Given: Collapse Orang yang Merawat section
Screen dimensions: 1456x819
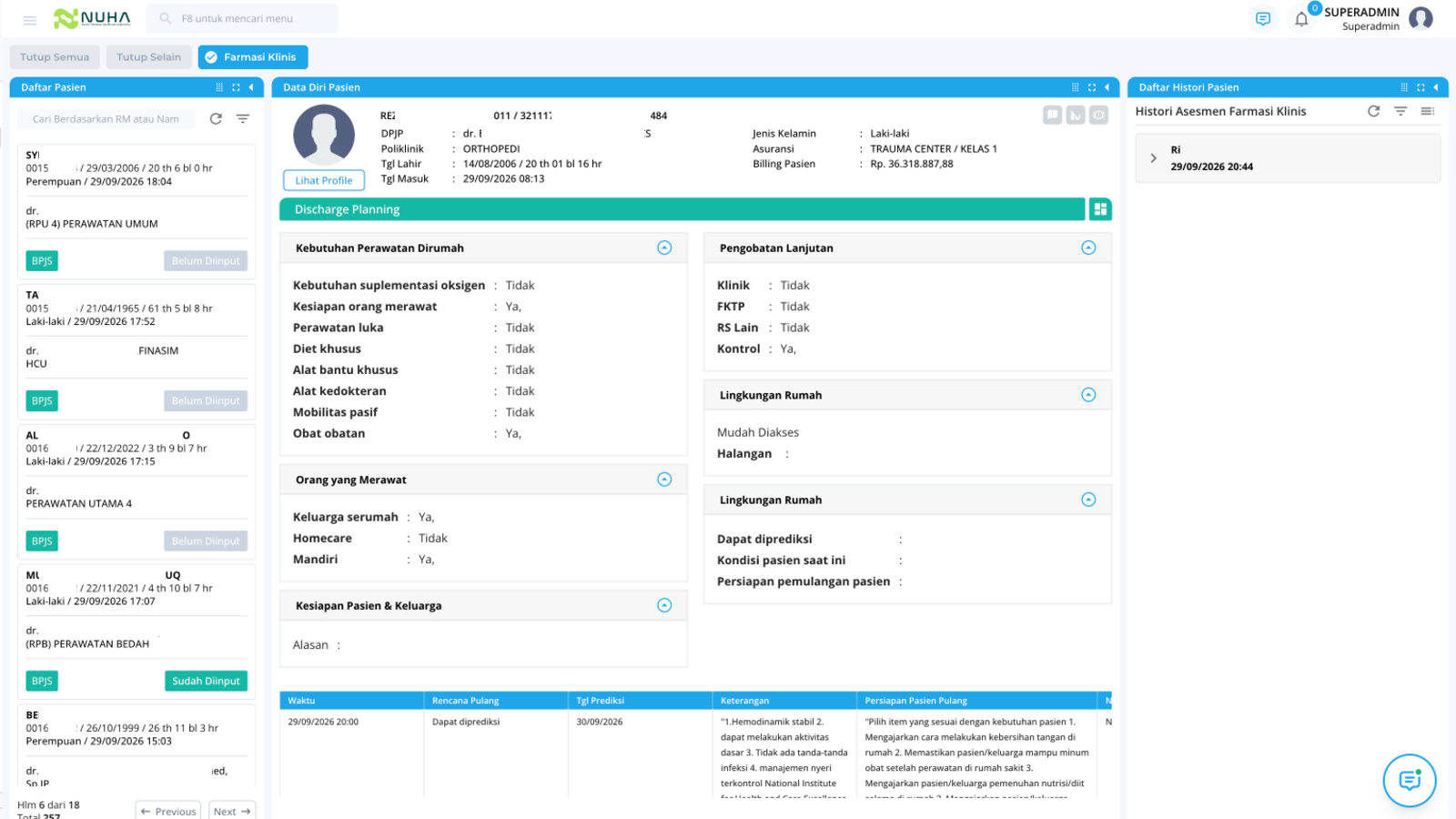Looking at the screenshot, I should (664, 480).
